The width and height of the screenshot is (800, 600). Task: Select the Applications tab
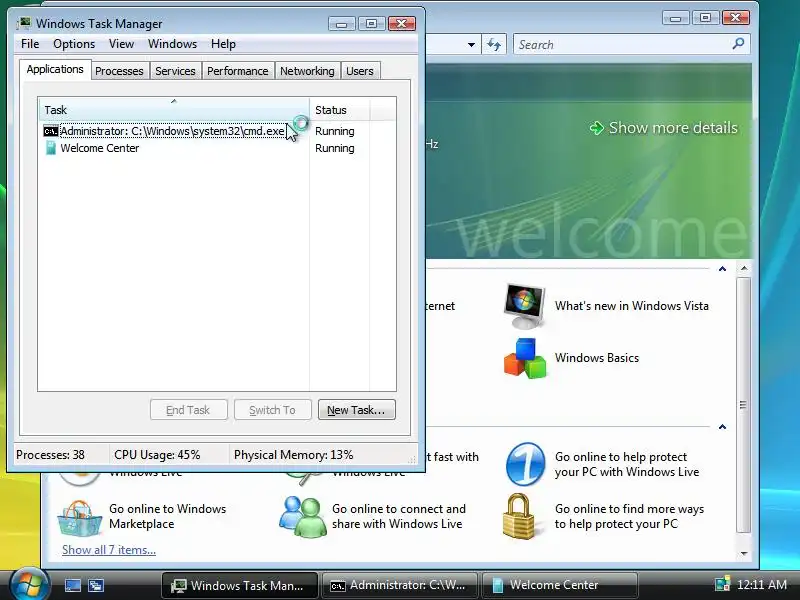pos(55,69)
